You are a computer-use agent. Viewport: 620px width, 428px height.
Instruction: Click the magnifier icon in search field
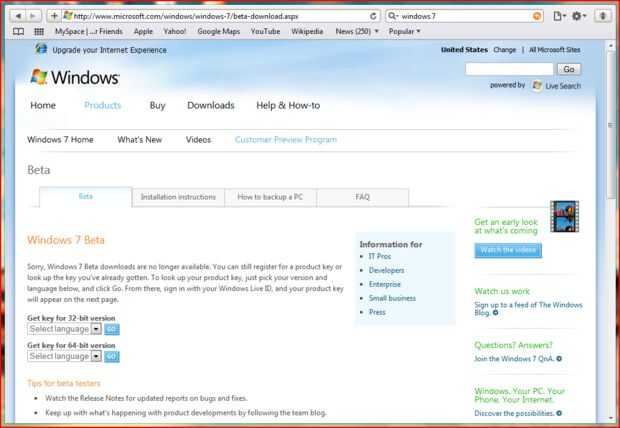[393, 16]
